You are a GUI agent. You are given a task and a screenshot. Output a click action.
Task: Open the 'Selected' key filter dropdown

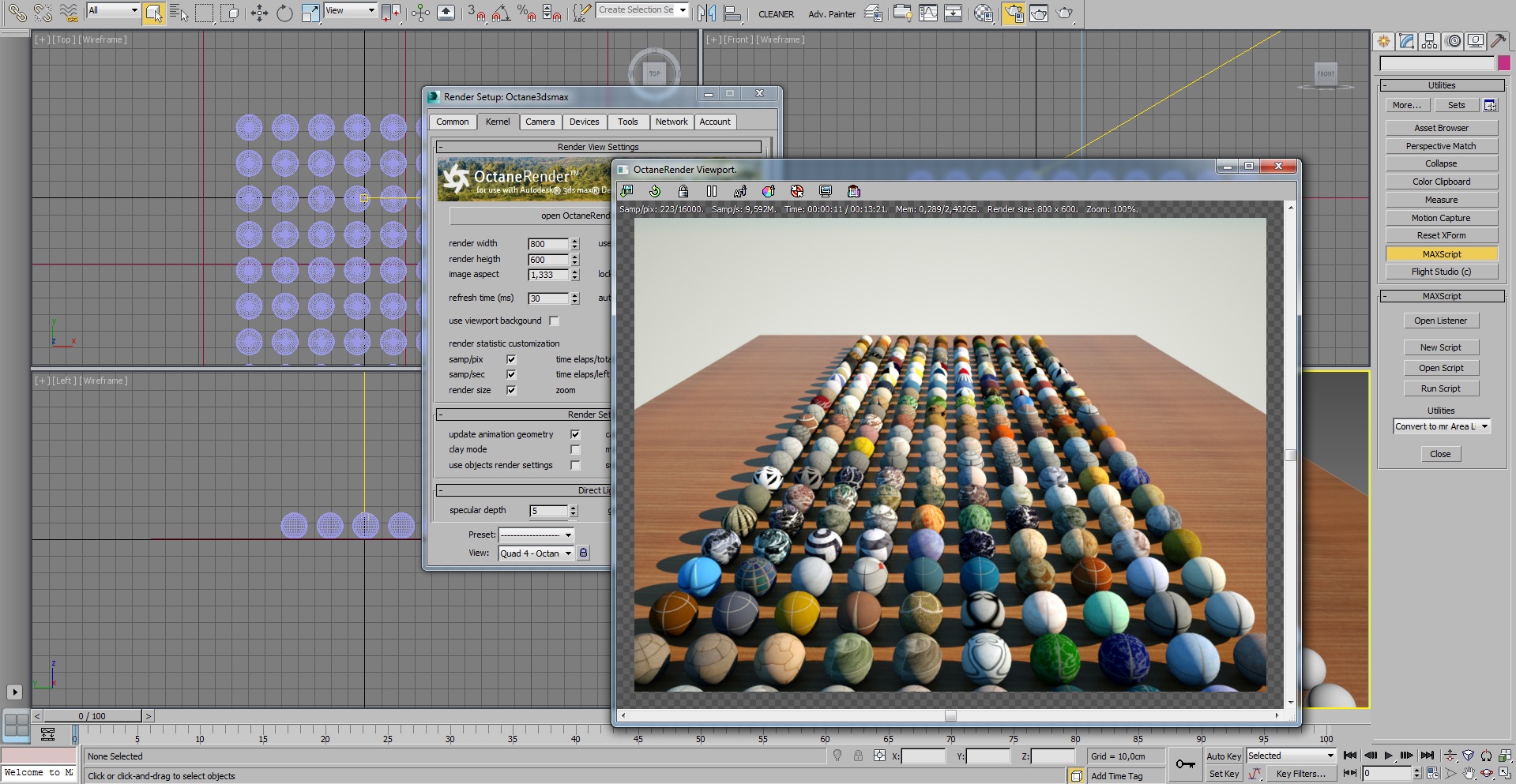(1291, 756)
